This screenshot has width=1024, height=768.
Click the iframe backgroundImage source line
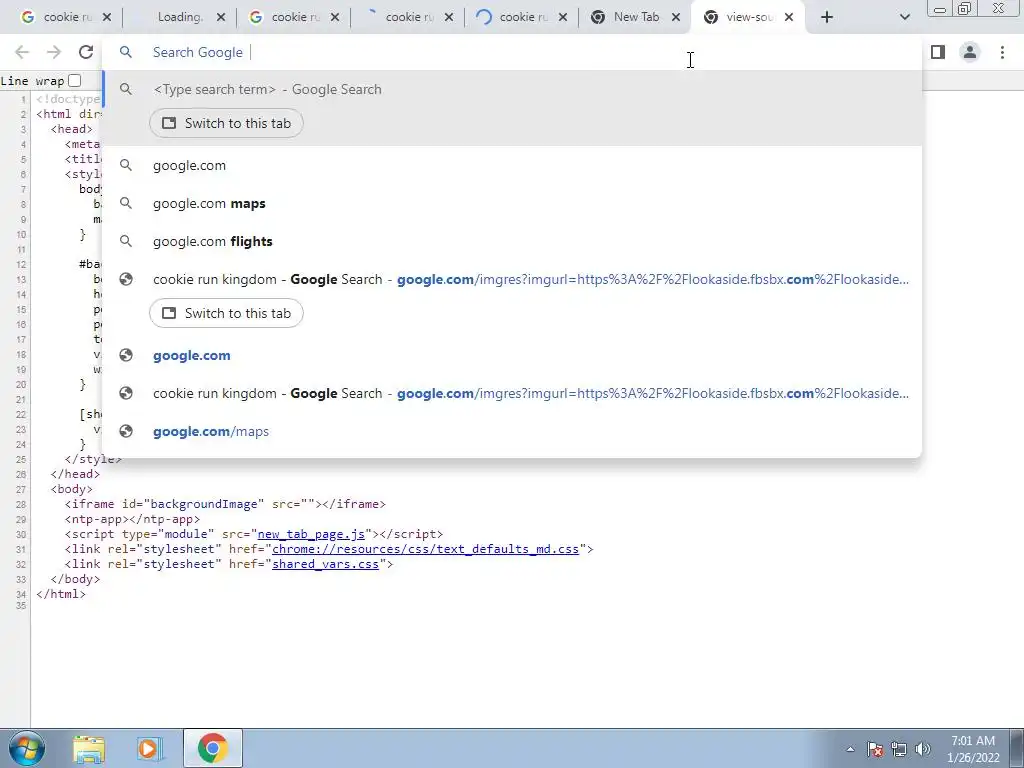(225, 504)
